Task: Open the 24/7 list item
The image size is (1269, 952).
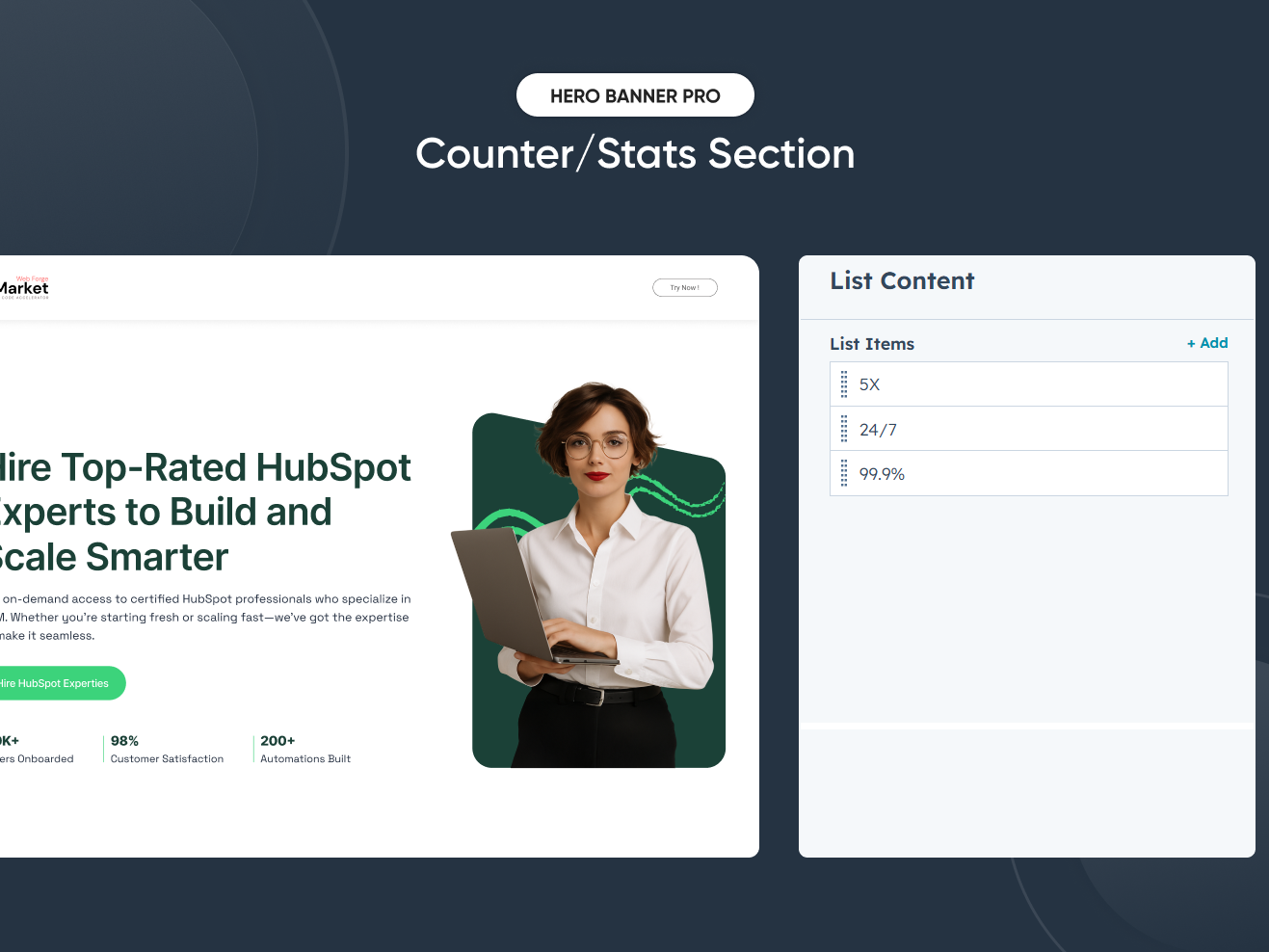Action: (x=1028, y=429)
